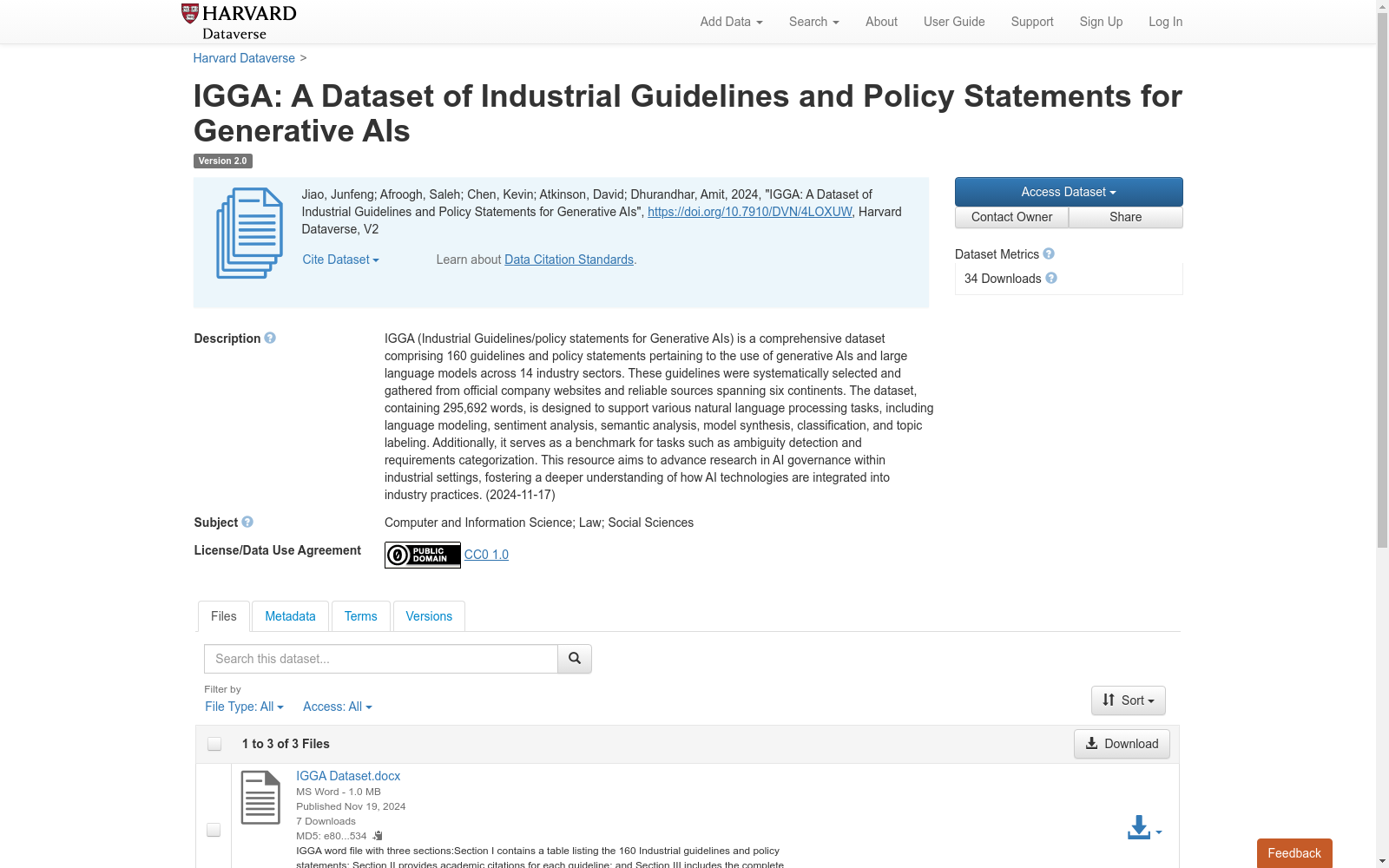Click the magnifier search button for dataset files
Screen dimensions: 1389x868
pos(575,659)
